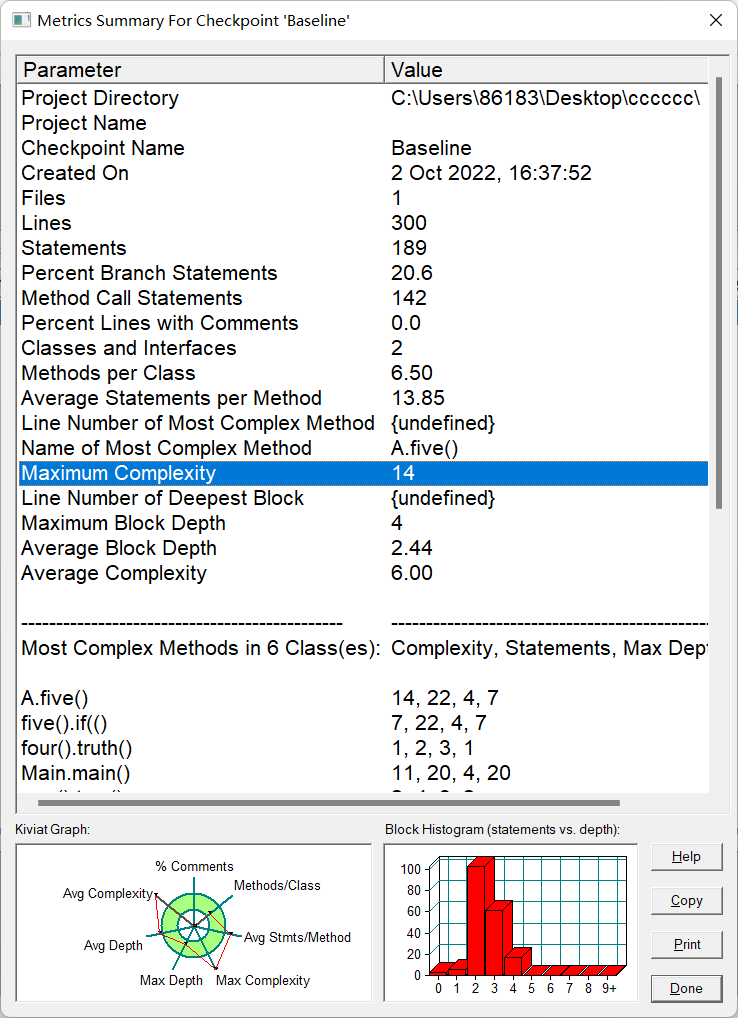The height and width of the screenshot is (1018, 738).
Task: Select the Checkpoint Name row
Action: click(363, 148)
